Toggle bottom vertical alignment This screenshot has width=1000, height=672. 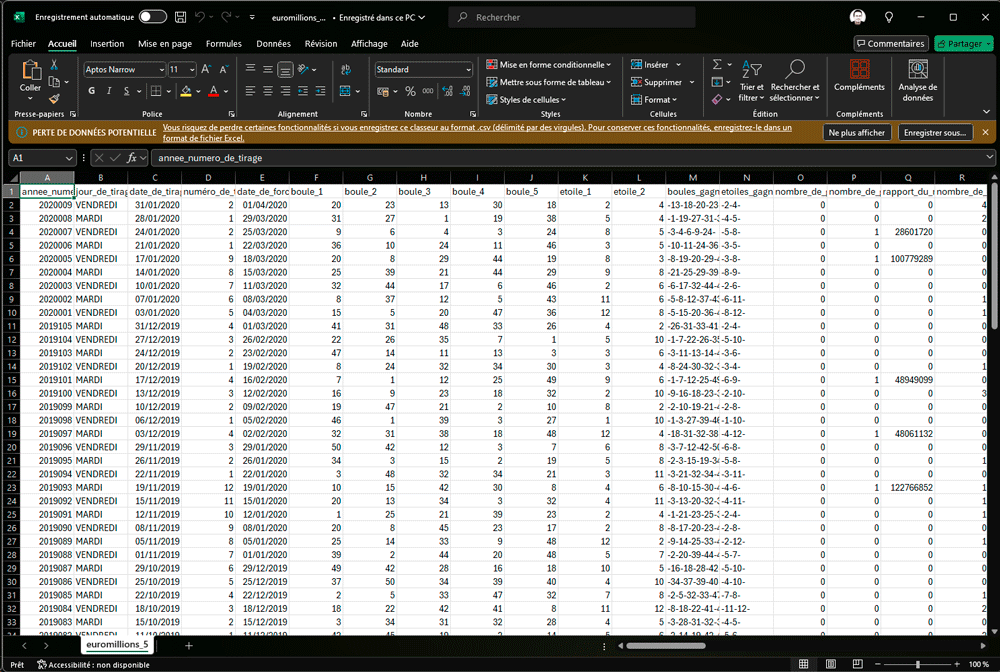pos(285,69)
